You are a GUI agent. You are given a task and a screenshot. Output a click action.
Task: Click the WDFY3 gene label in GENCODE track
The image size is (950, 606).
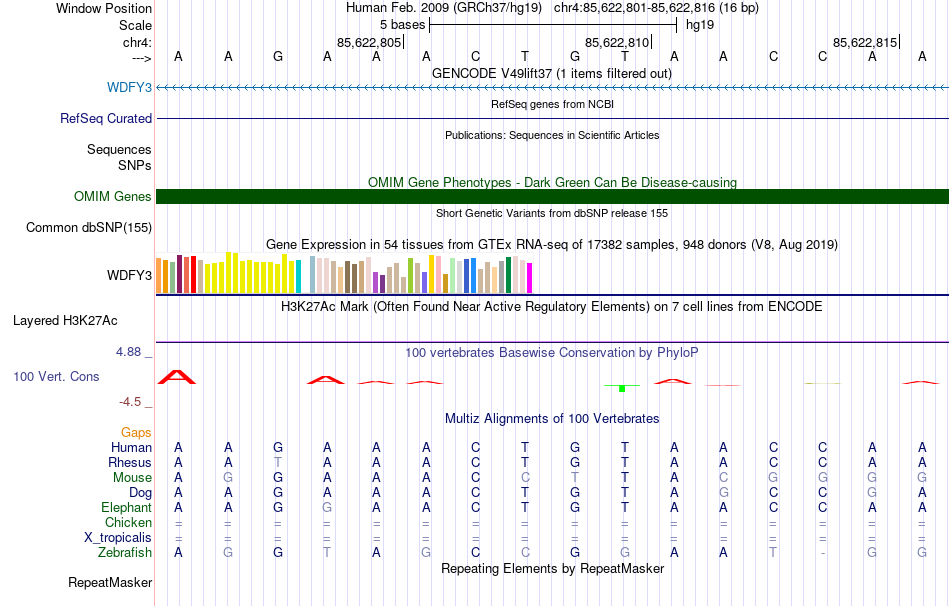click(x=129, y=87)
